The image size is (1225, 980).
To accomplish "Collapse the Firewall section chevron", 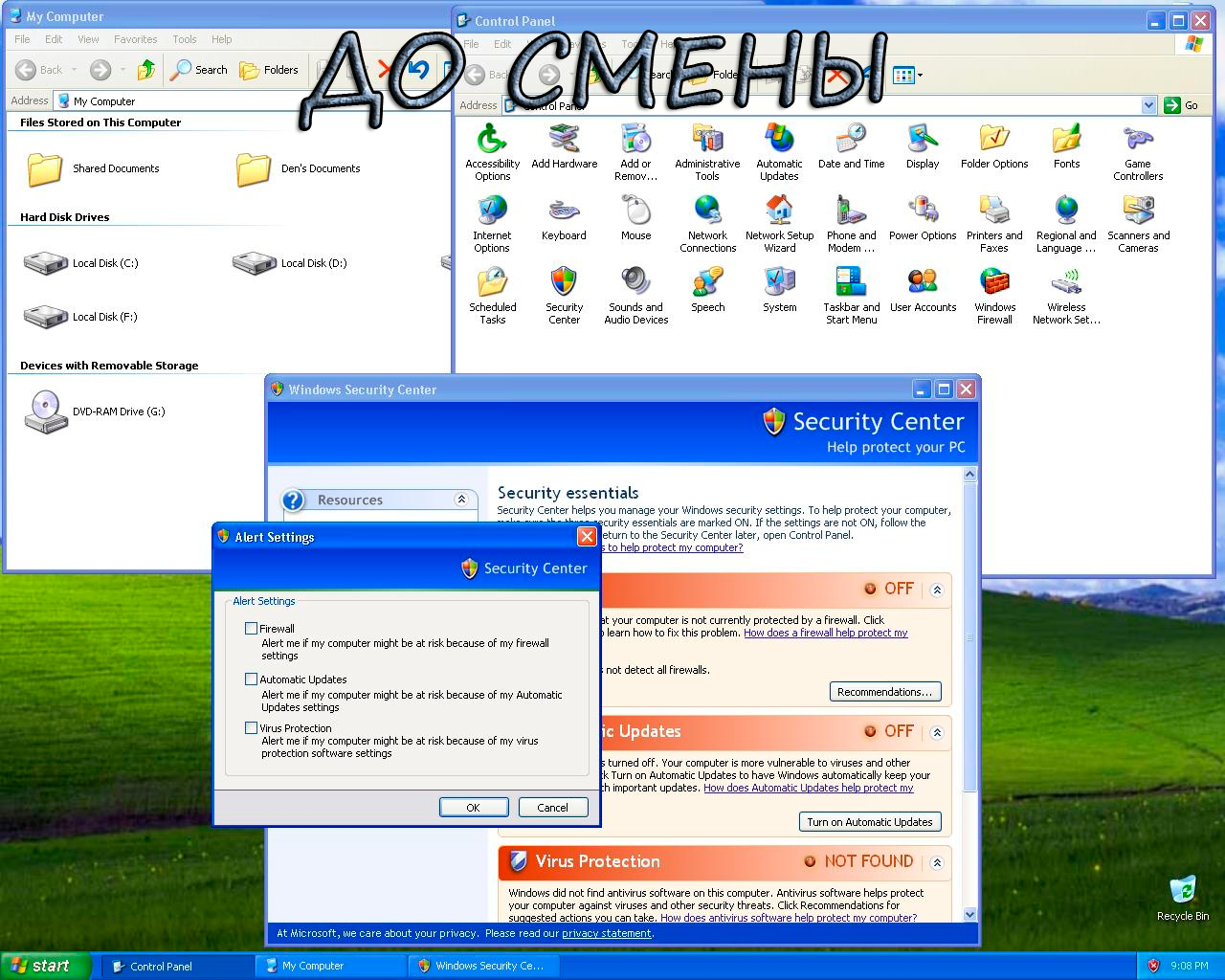I will (937, 590).
